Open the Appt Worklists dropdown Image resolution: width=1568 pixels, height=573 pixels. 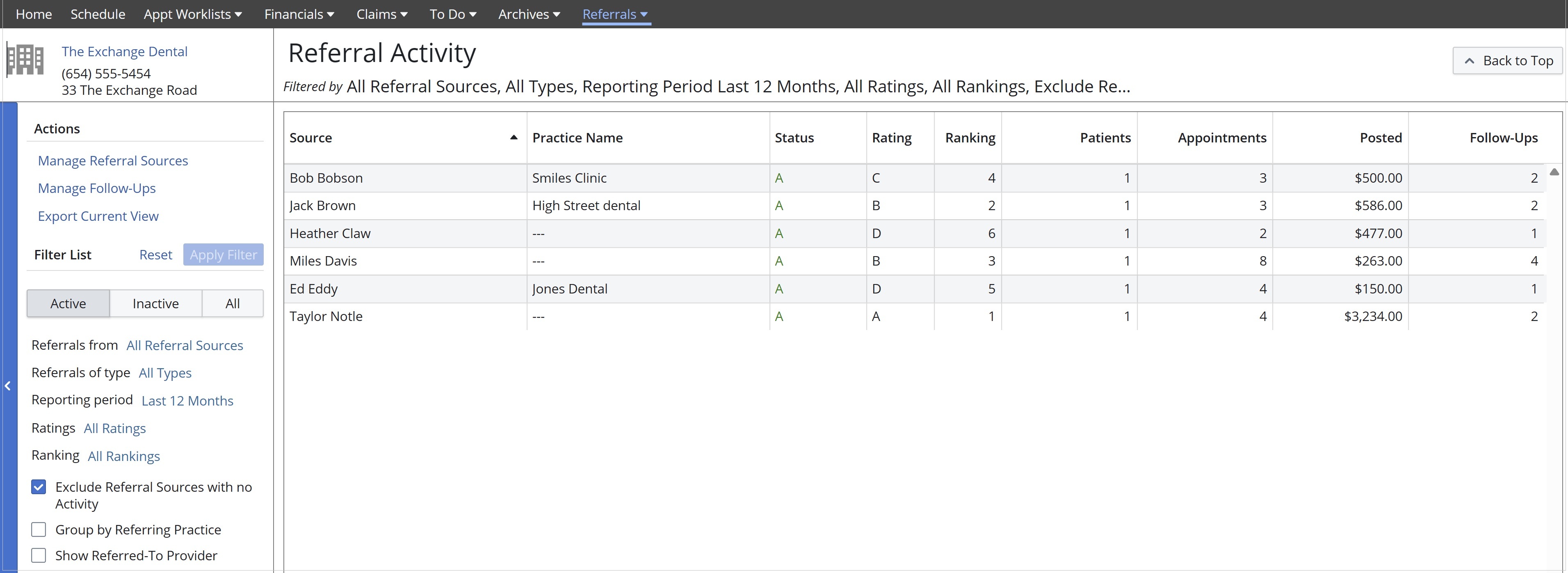[192, 14]
